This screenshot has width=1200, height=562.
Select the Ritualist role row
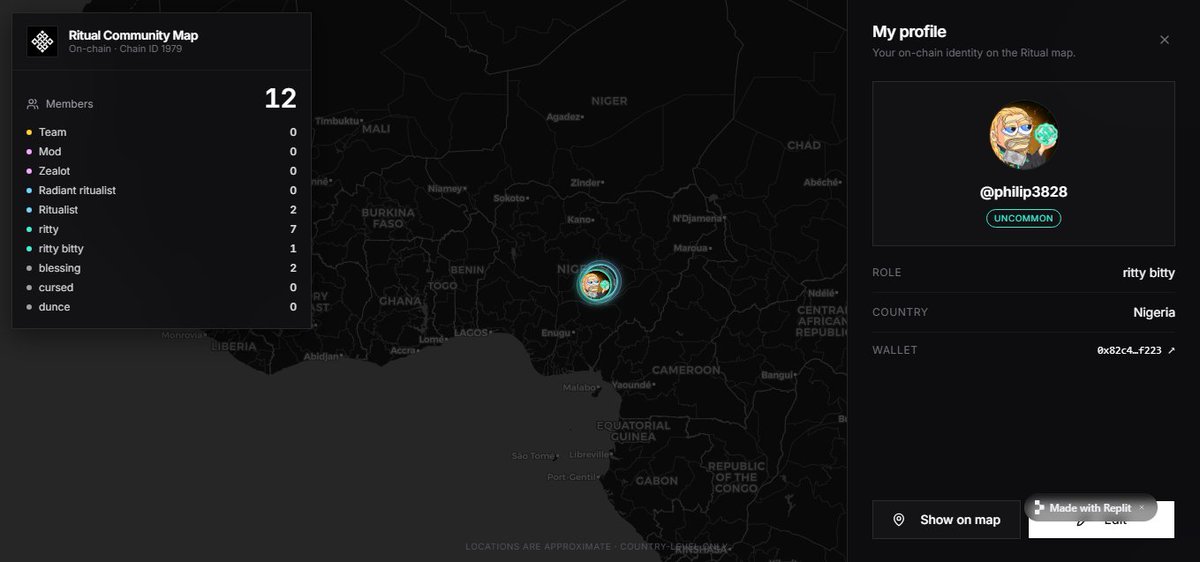[162, 210]
